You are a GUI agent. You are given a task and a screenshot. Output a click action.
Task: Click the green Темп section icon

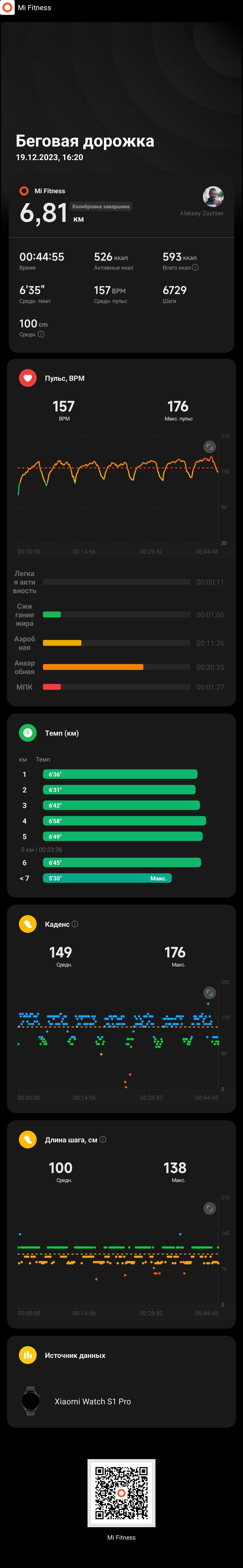pyautogui.click(x=27, y=733)
